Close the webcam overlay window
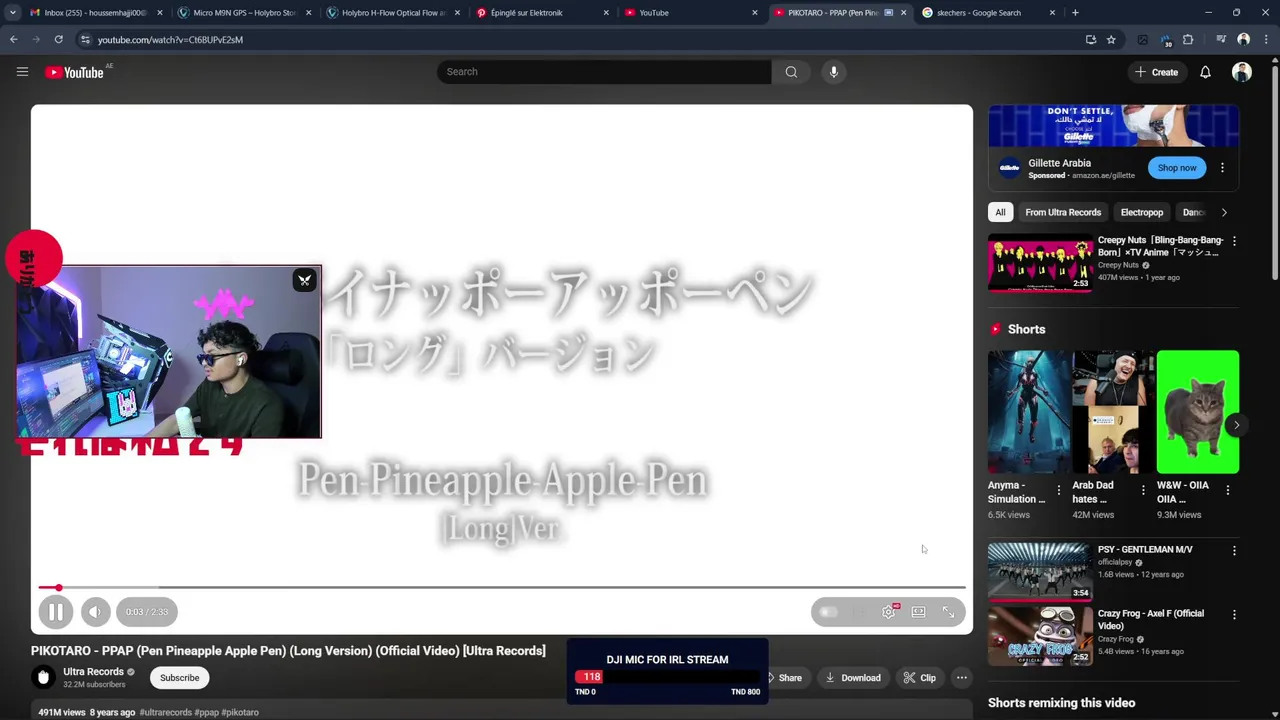Screen dimensions: 1280x720 [x=305, y=280]
